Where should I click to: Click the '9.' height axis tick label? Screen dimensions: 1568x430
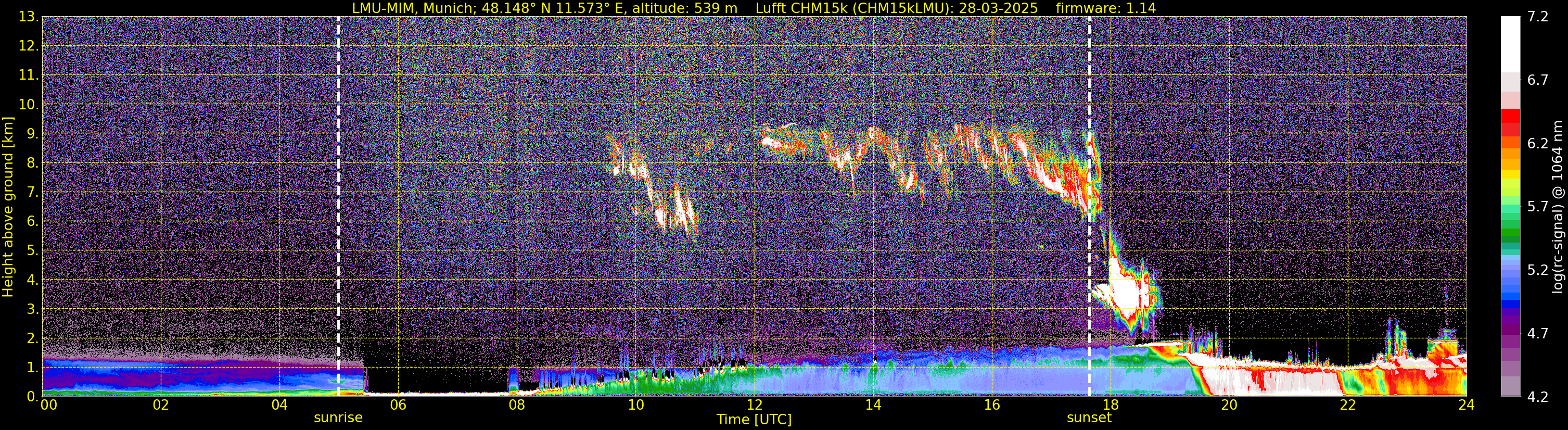coord(33,134)
